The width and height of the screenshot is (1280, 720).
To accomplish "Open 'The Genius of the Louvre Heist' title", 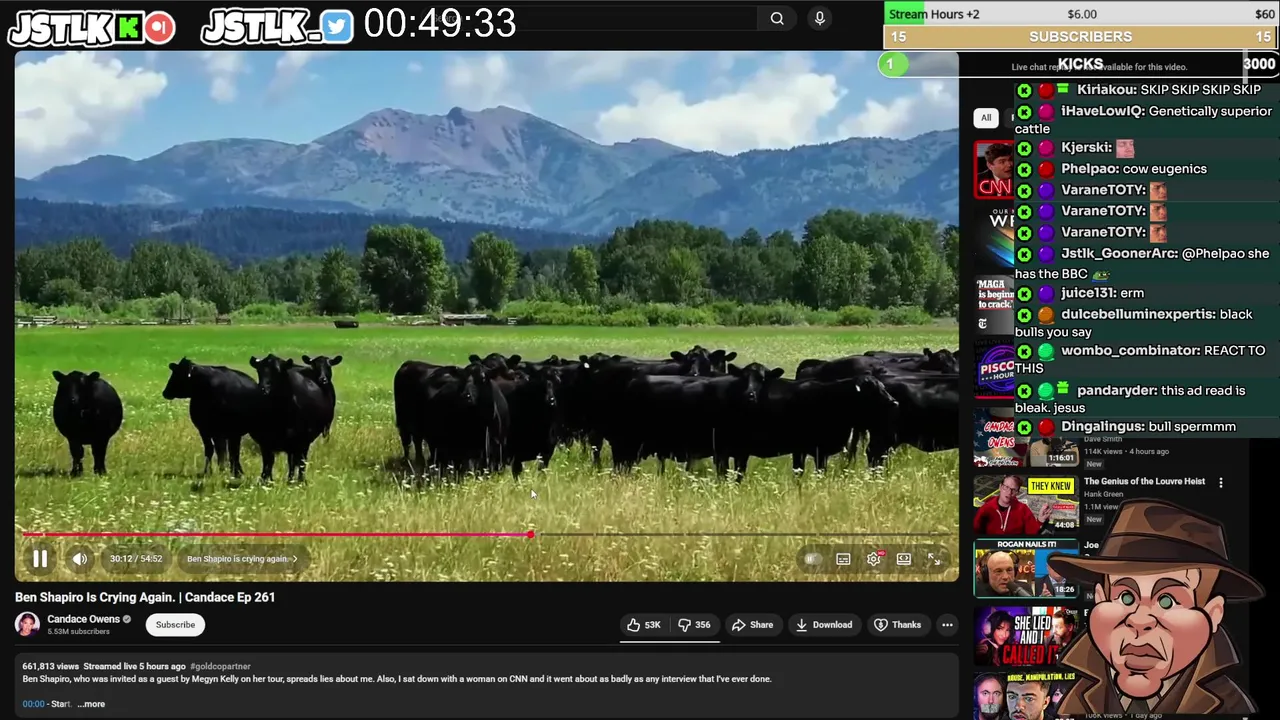I will (1144, 481).
